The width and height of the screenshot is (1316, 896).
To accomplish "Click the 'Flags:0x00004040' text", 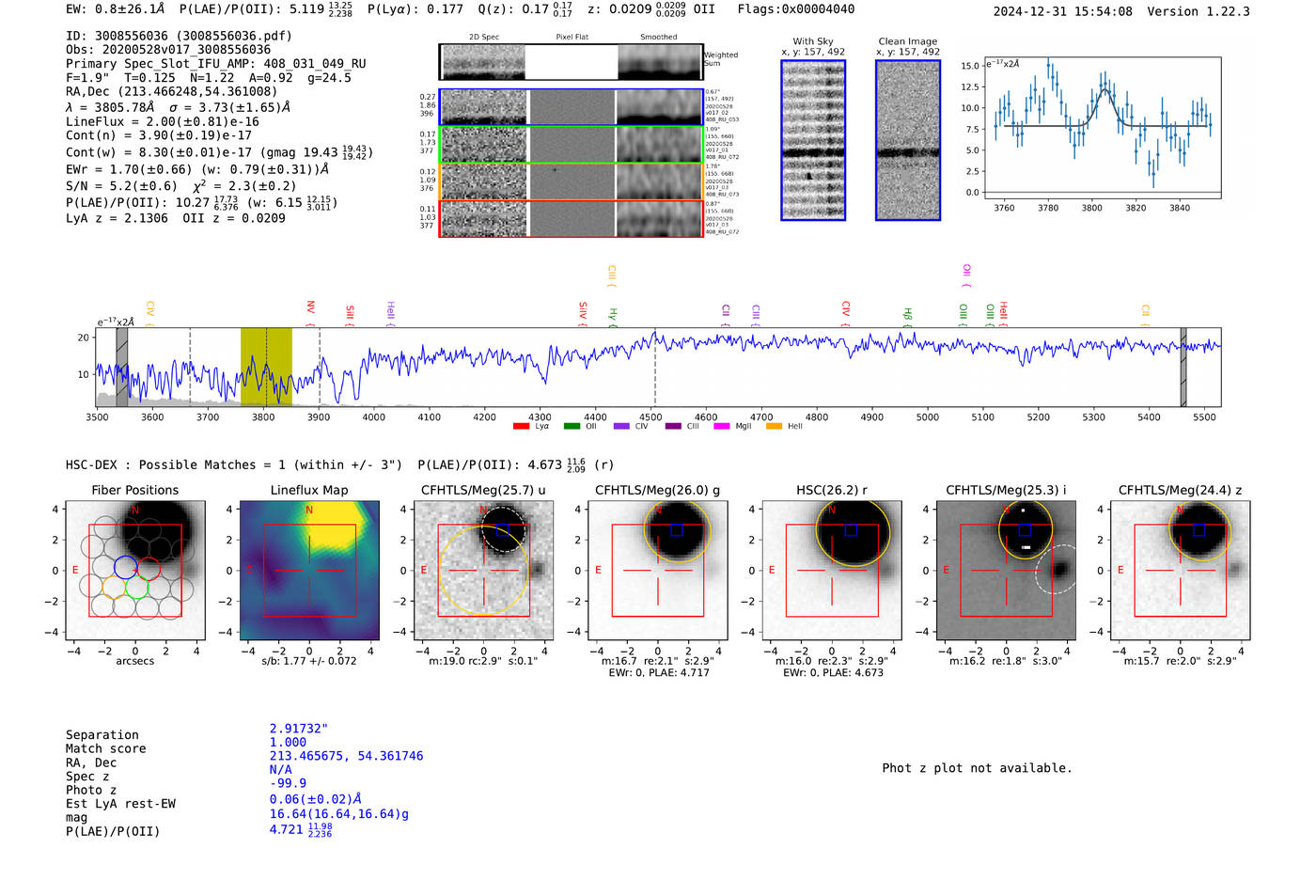I will (x=796, y=9).
